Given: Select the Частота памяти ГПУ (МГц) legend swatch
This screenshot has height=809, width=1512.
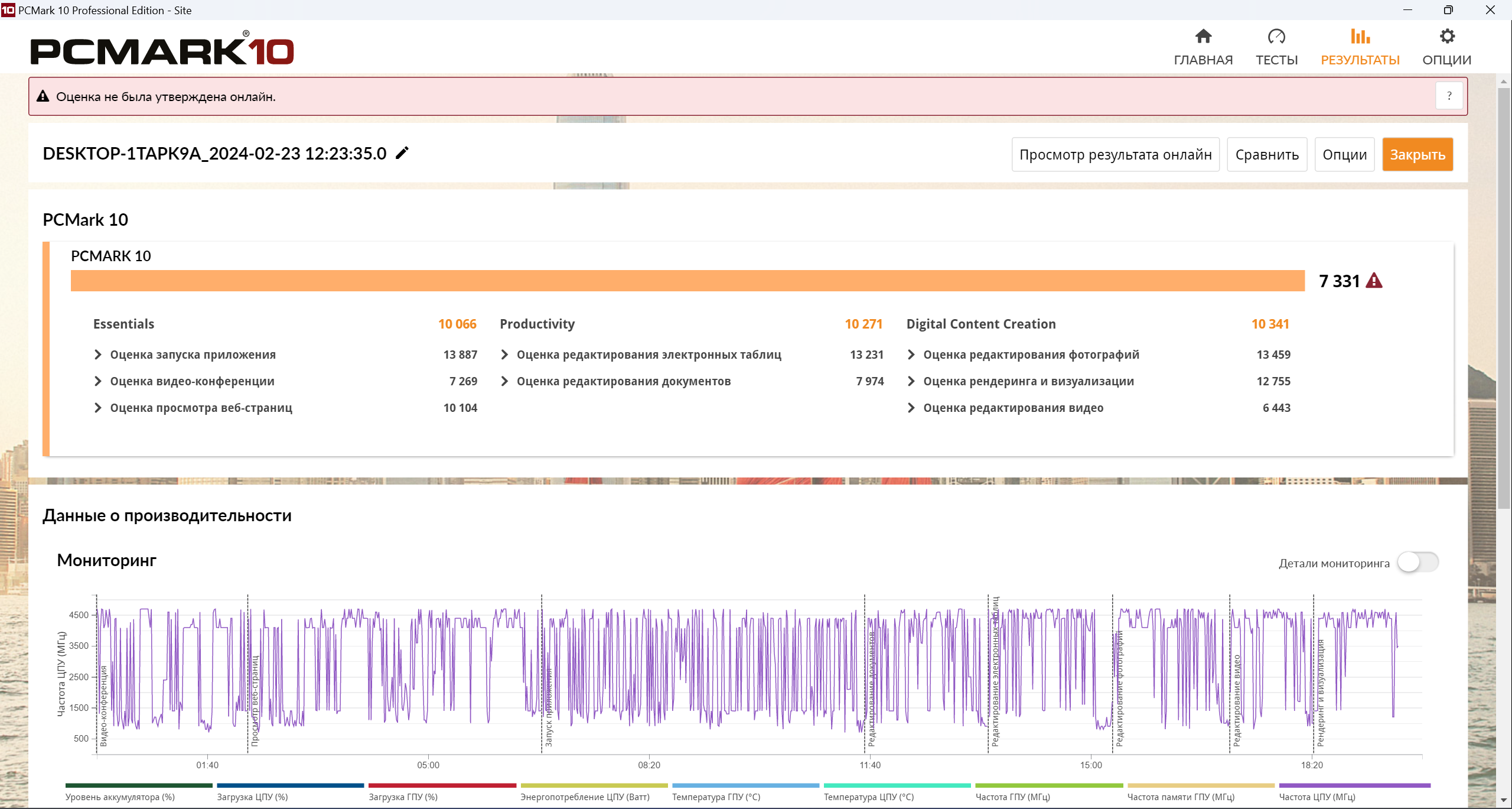Looking at the screenshot, I should (x=1201, y=785).
